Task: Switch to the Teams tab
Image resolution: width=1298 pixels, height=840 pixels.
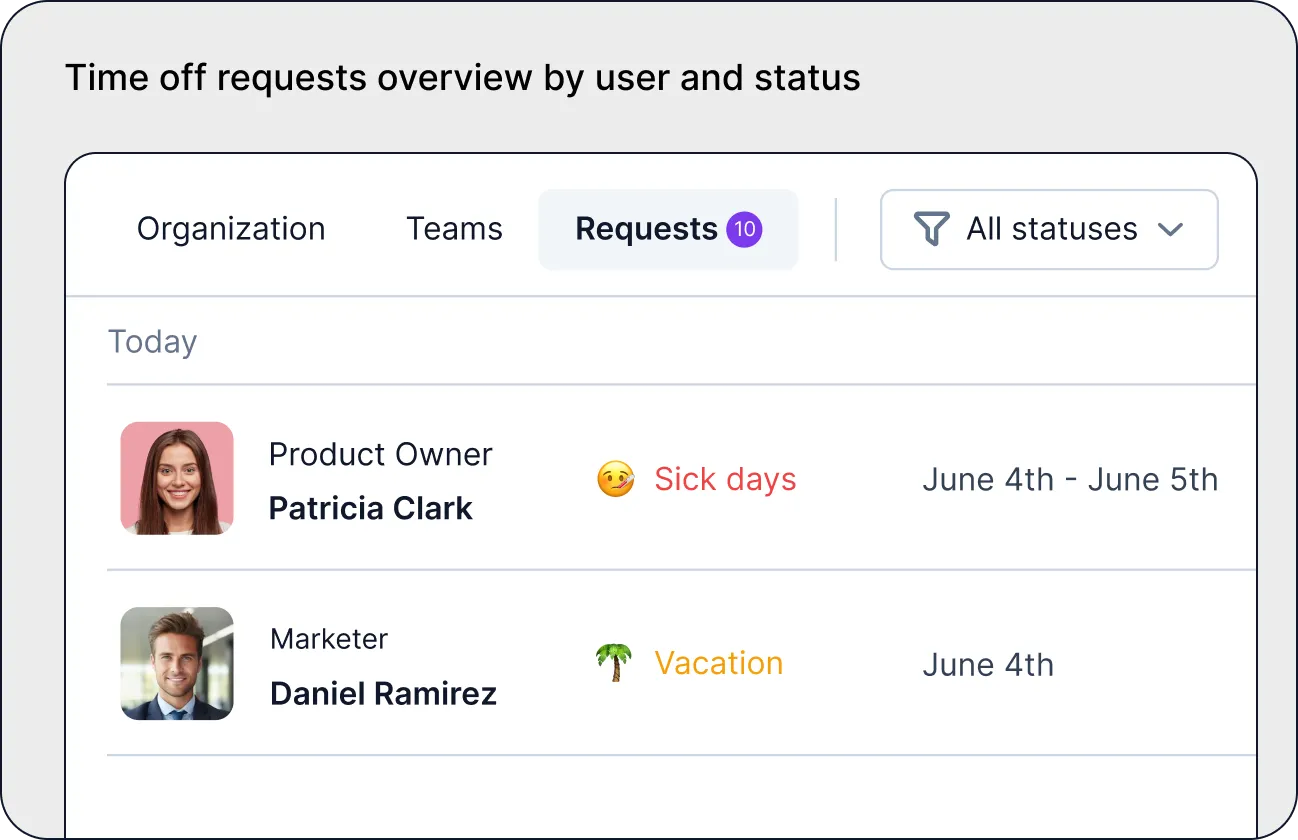Action: tap(454, 229)
